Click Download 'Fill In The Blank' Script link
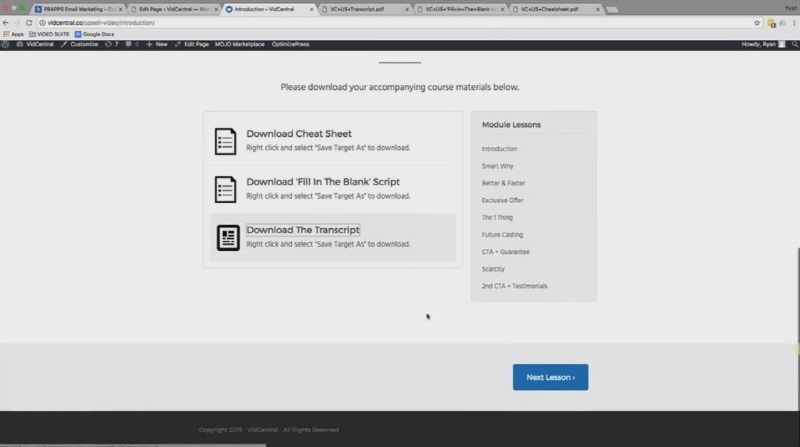Viewport: 800px width, 447px height. pos(323,182)
